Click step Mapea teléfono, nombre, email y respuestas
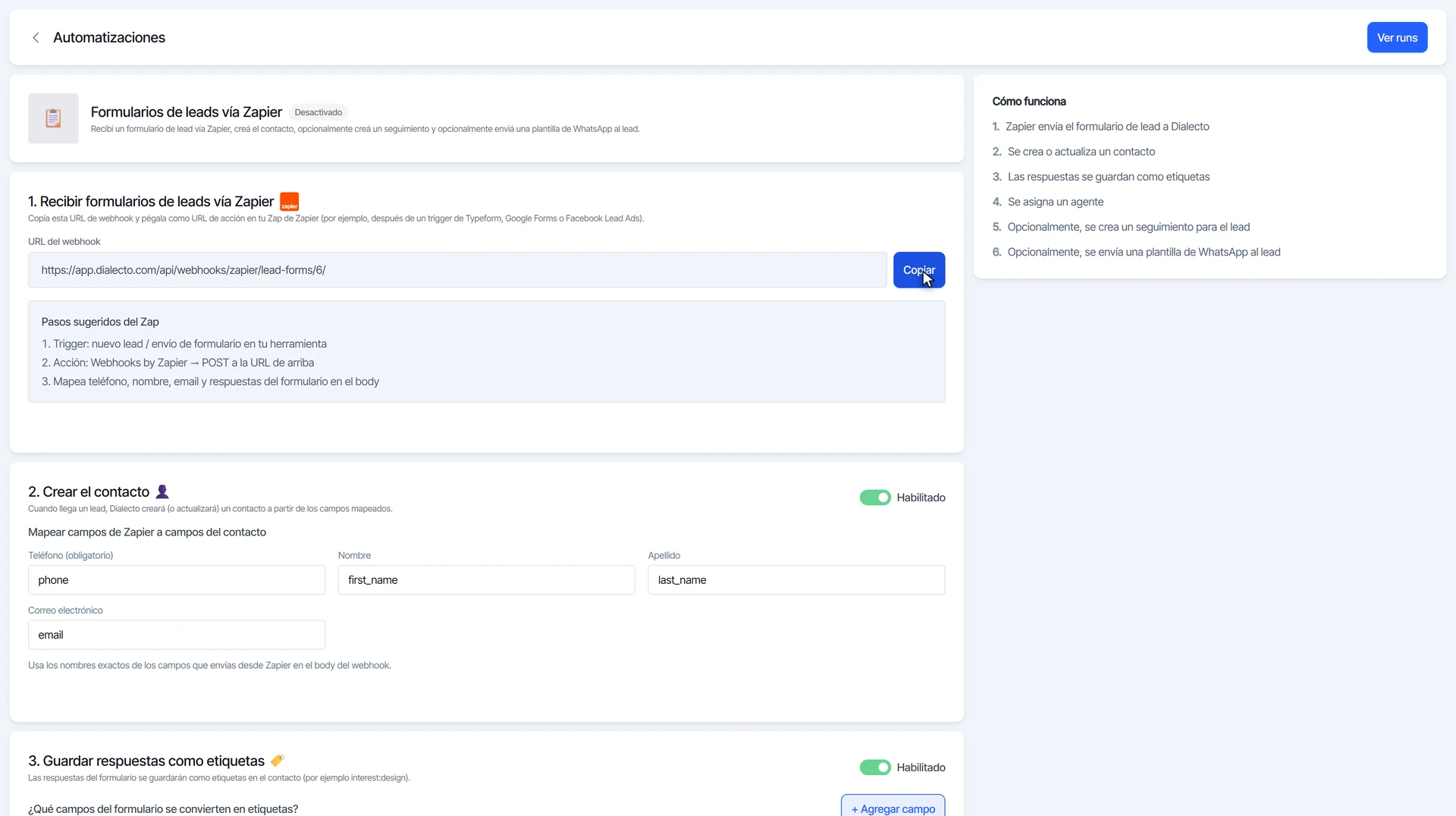Screen dimensions: 1456x816 (211, 382)
